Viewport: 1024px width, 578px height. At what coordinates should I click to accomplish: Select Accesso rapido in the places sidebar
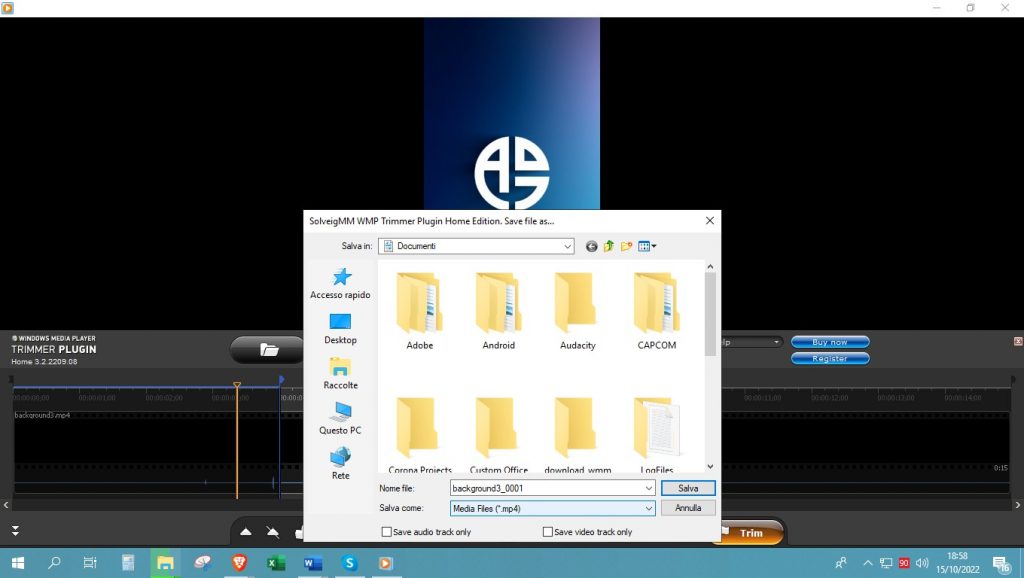pos(340,283)
